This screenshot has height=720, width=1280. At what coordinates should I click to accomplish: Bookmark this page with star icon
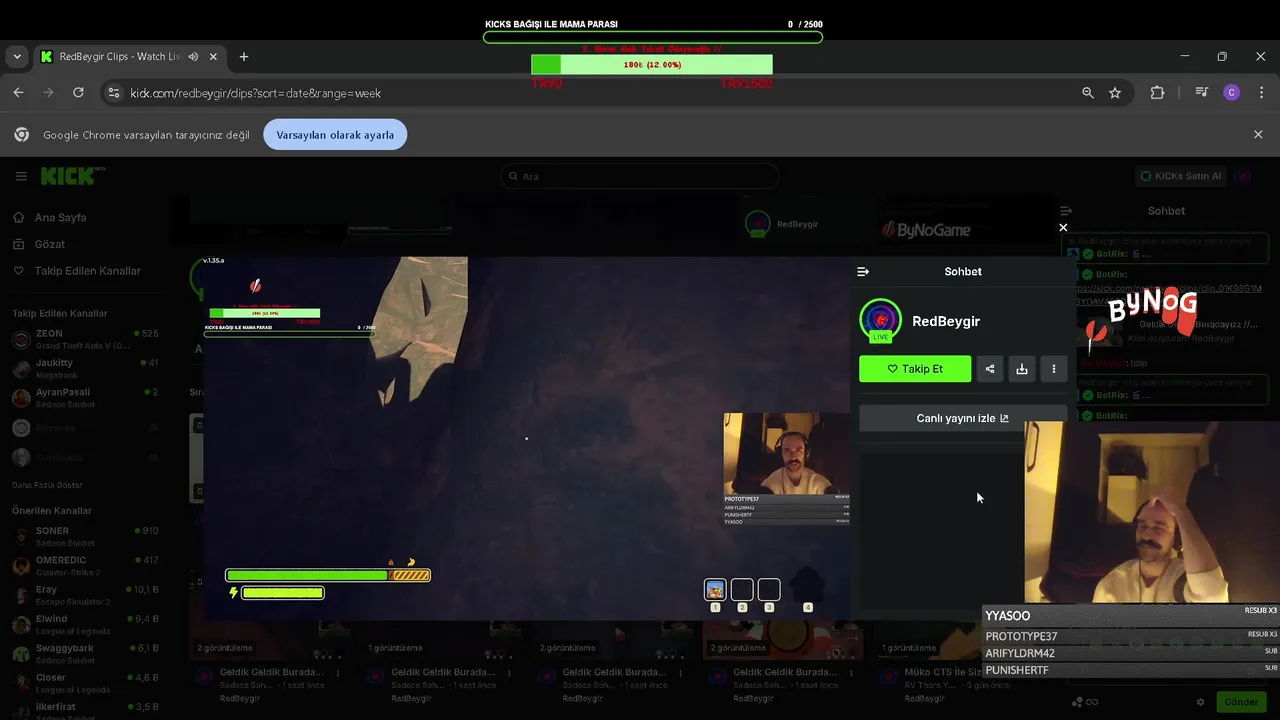(x=1115, y=93)
